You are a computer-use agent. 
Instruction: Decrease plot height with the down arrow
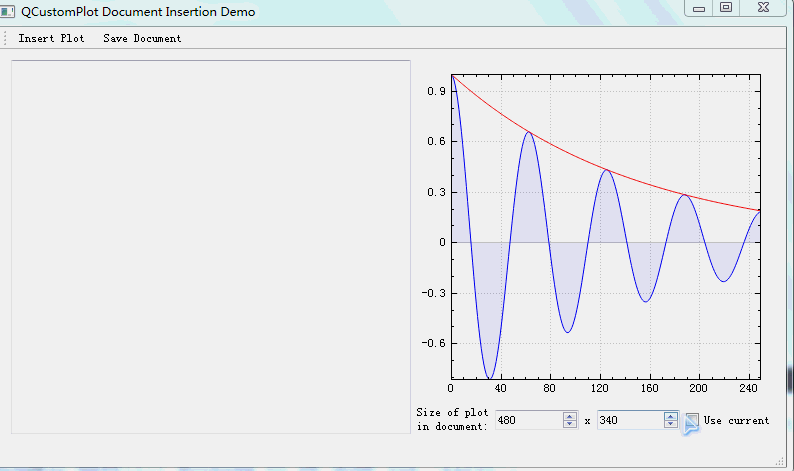click(x=670, y=424)
